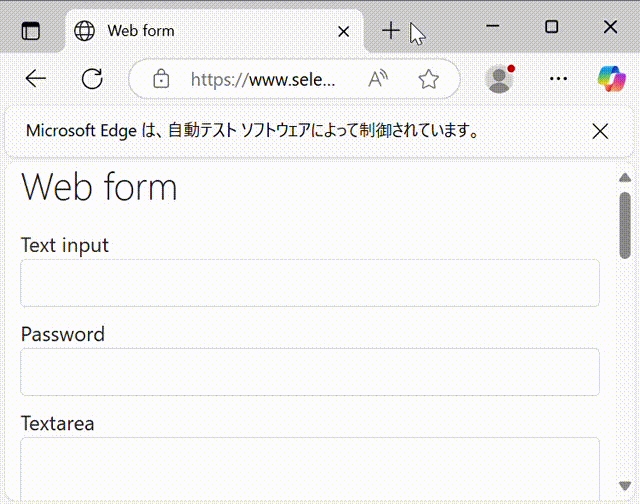Open the user profile icon
This screenshot has width=640, height=504.
pos(499,78)
